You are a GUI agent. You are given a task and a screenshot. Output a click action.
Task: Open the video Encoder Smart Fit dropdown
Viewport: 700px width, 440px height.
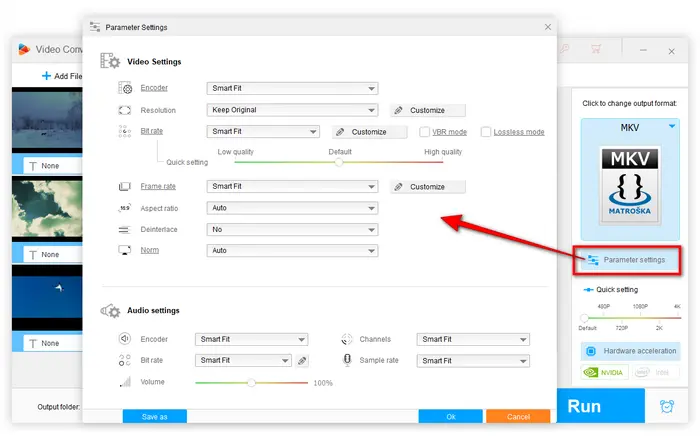click(x=292, y=88)
